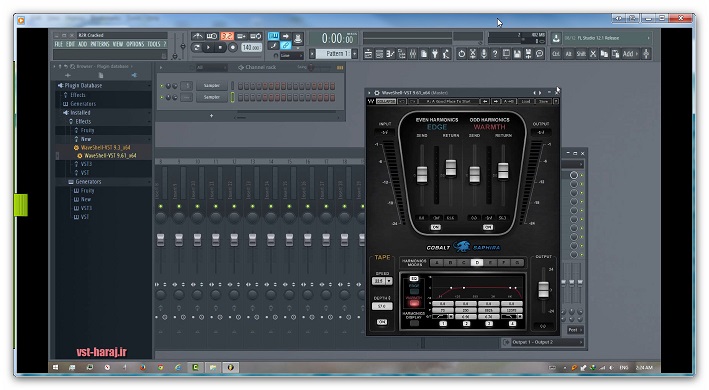Screen dimensions: 709x390
Task: Click the transport Stop button
Action: point(220,47)
